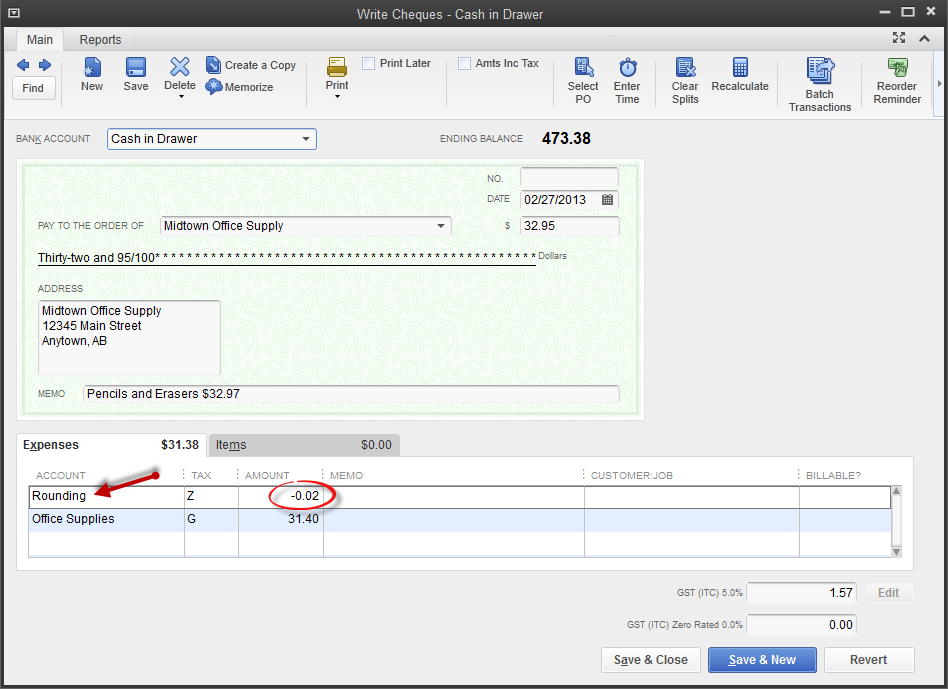Expand the Bank Account dropdown
Viewport: 948px width, 689px height.
pos(306,139)
